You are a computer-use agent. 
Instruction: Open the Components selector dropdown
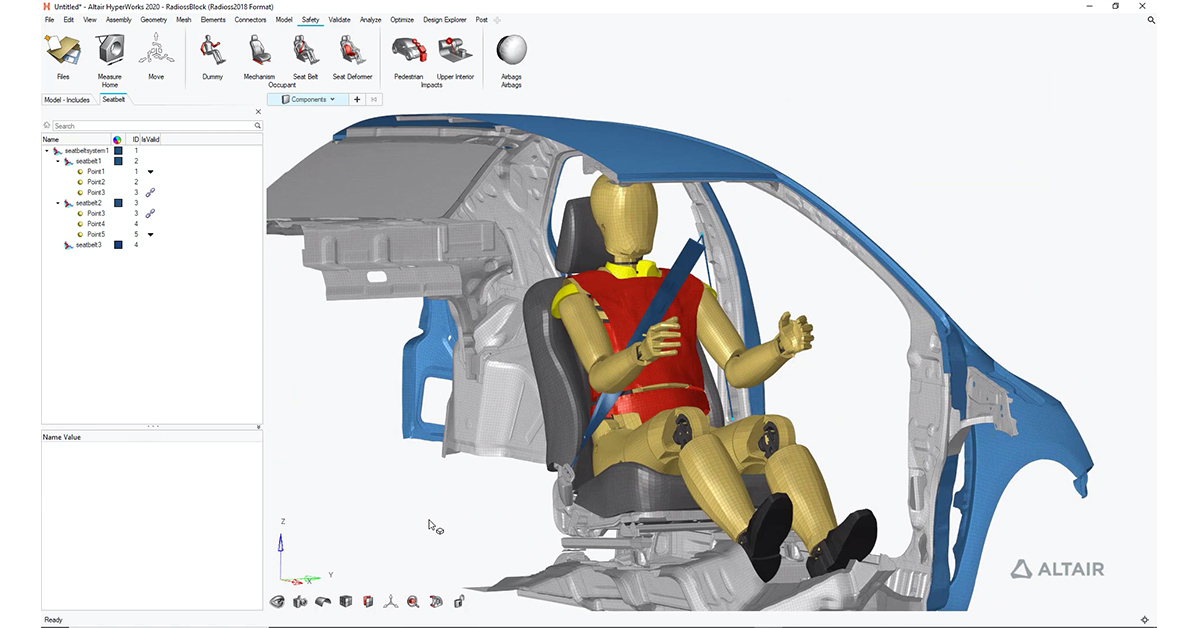coord(308,99)
